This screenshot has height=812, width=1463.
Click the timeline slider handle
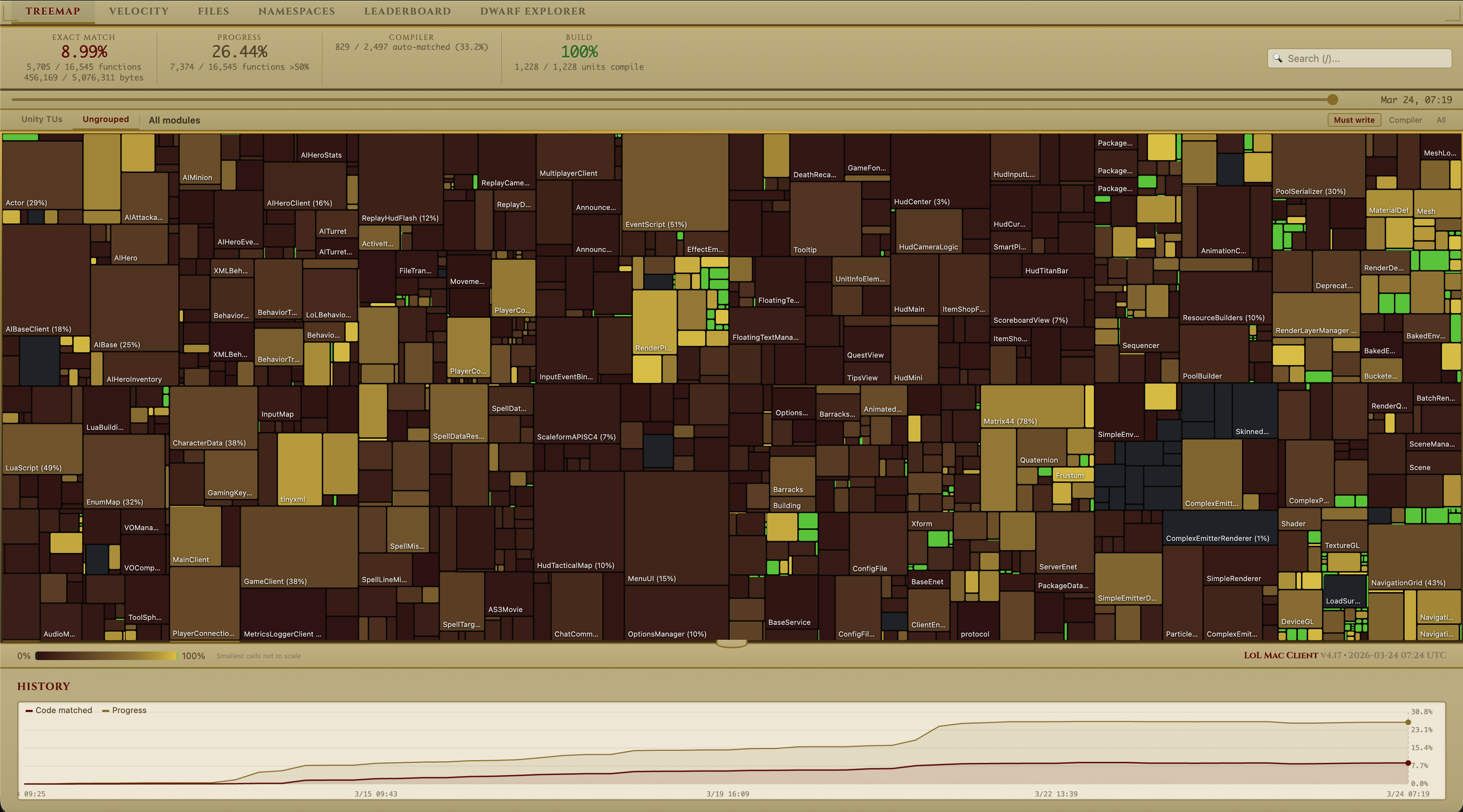tap(1332, 100)
